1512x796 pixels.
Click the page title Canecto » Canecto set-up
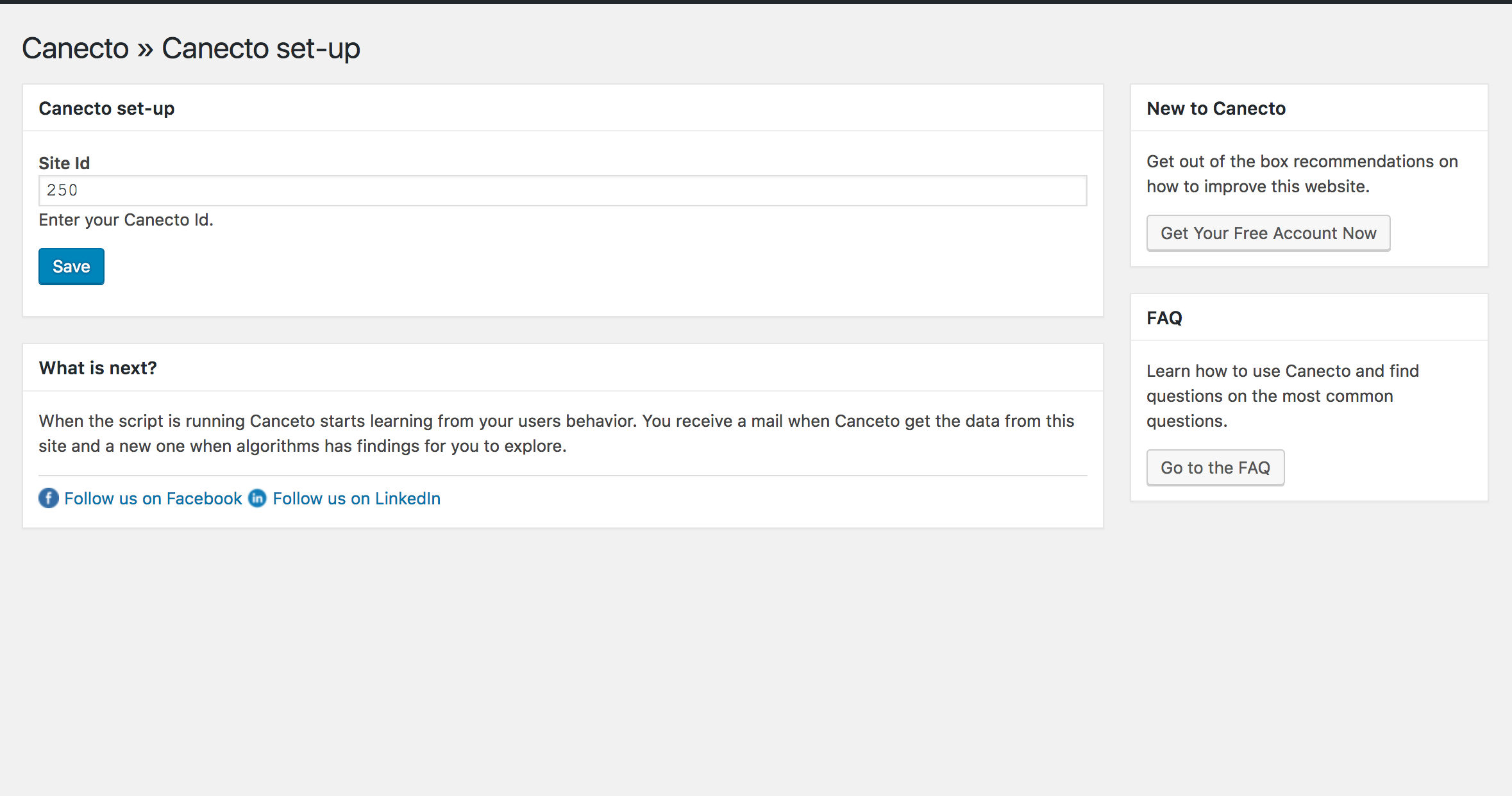click(191, 49)
